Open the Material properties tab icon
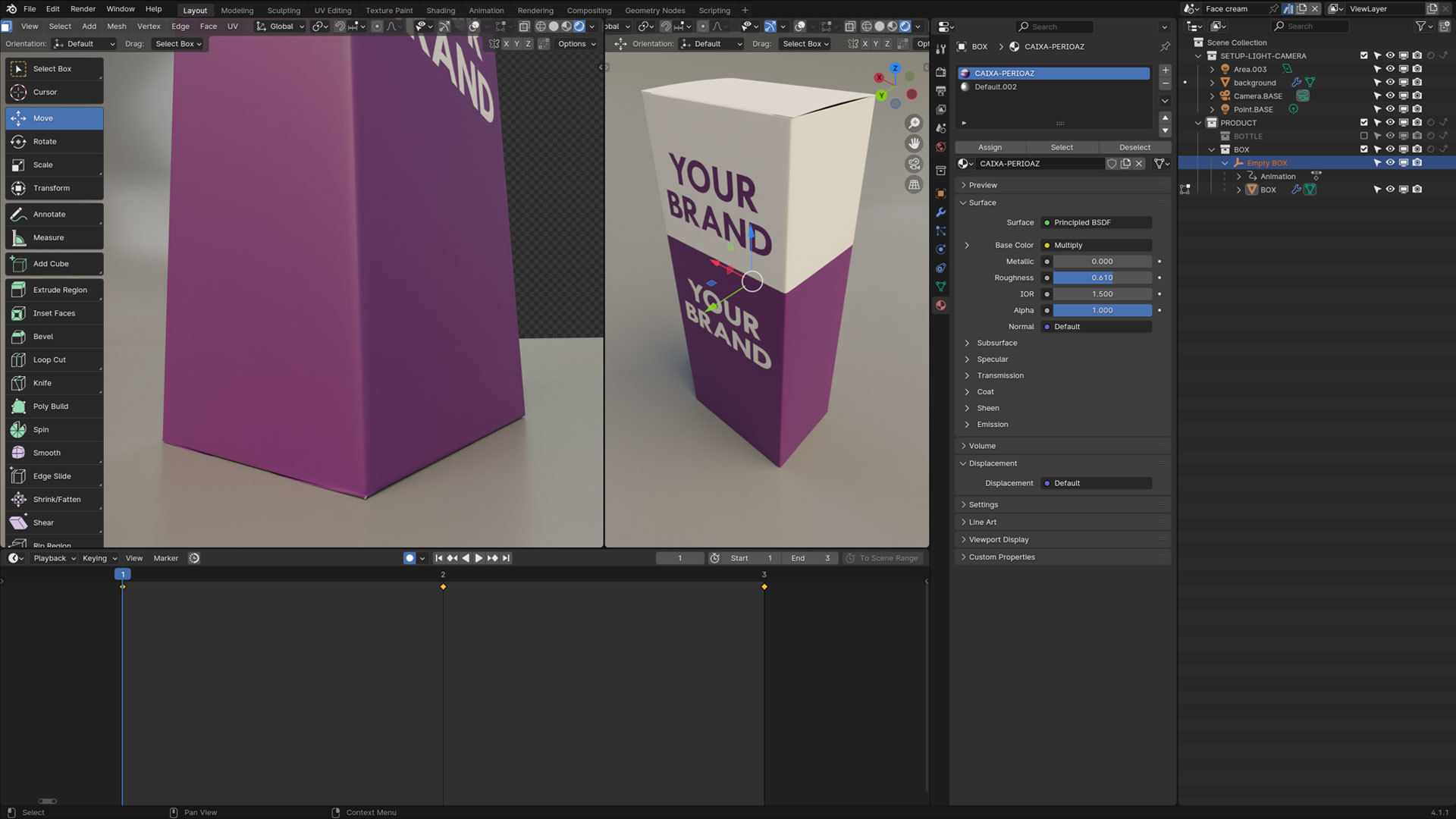 pyautogui.click(x=941, y=305)
